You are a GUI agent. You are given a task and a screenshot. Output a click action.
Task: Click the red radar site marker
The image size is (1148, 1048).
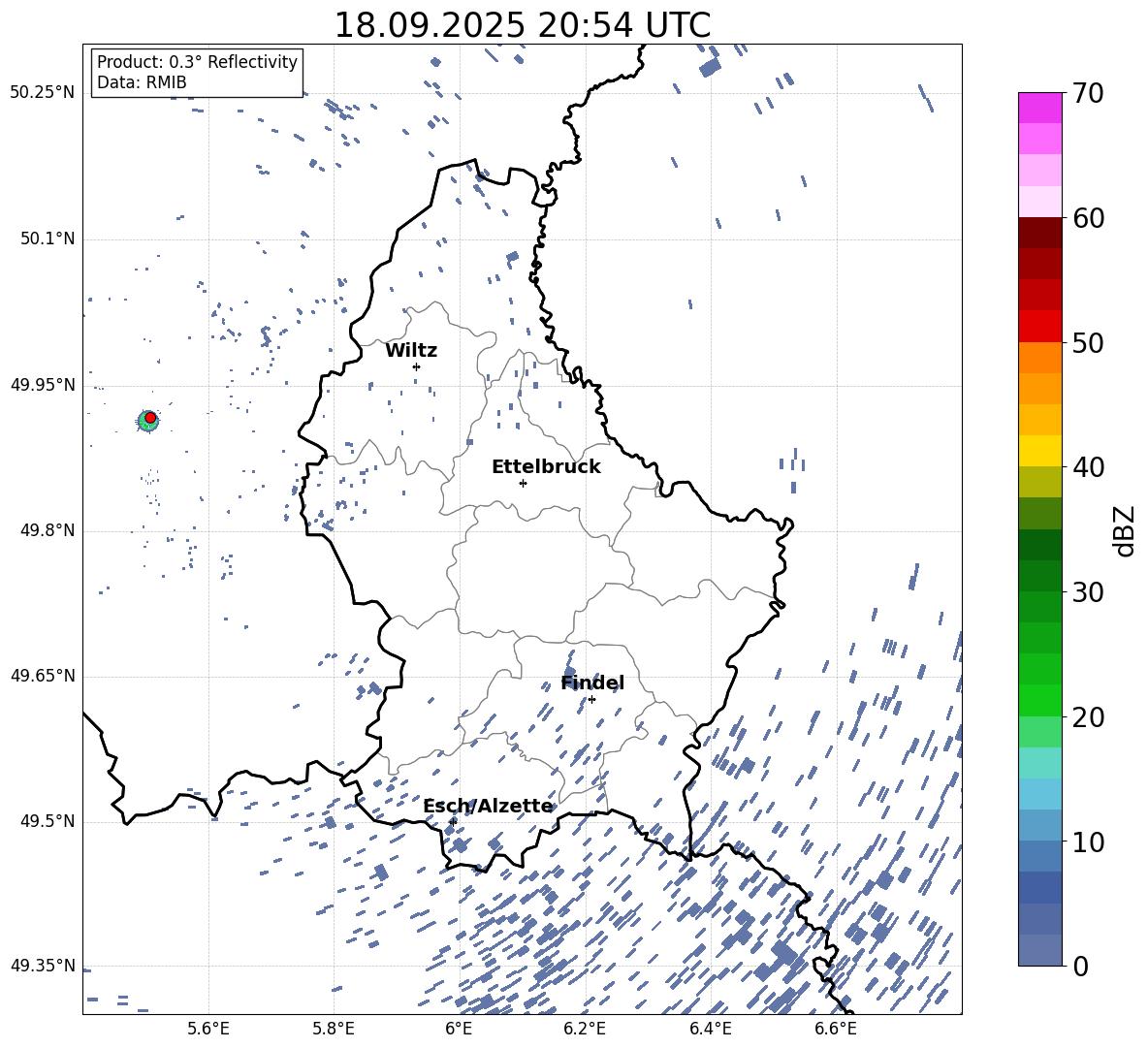click(150, 418)
